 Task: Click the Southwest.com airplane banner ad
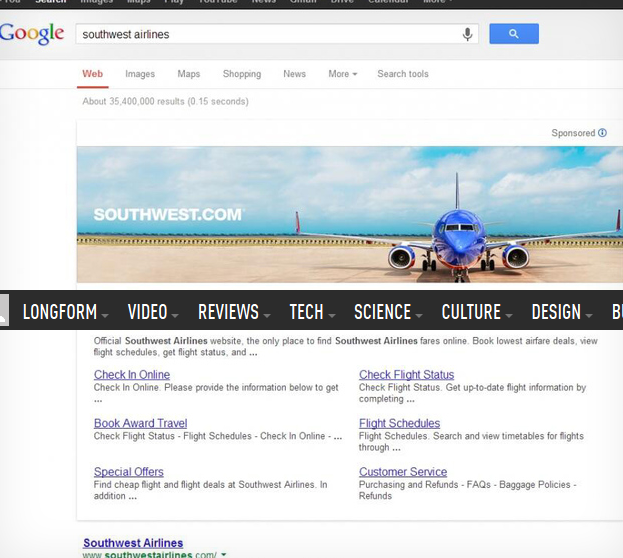coord(350,215)
